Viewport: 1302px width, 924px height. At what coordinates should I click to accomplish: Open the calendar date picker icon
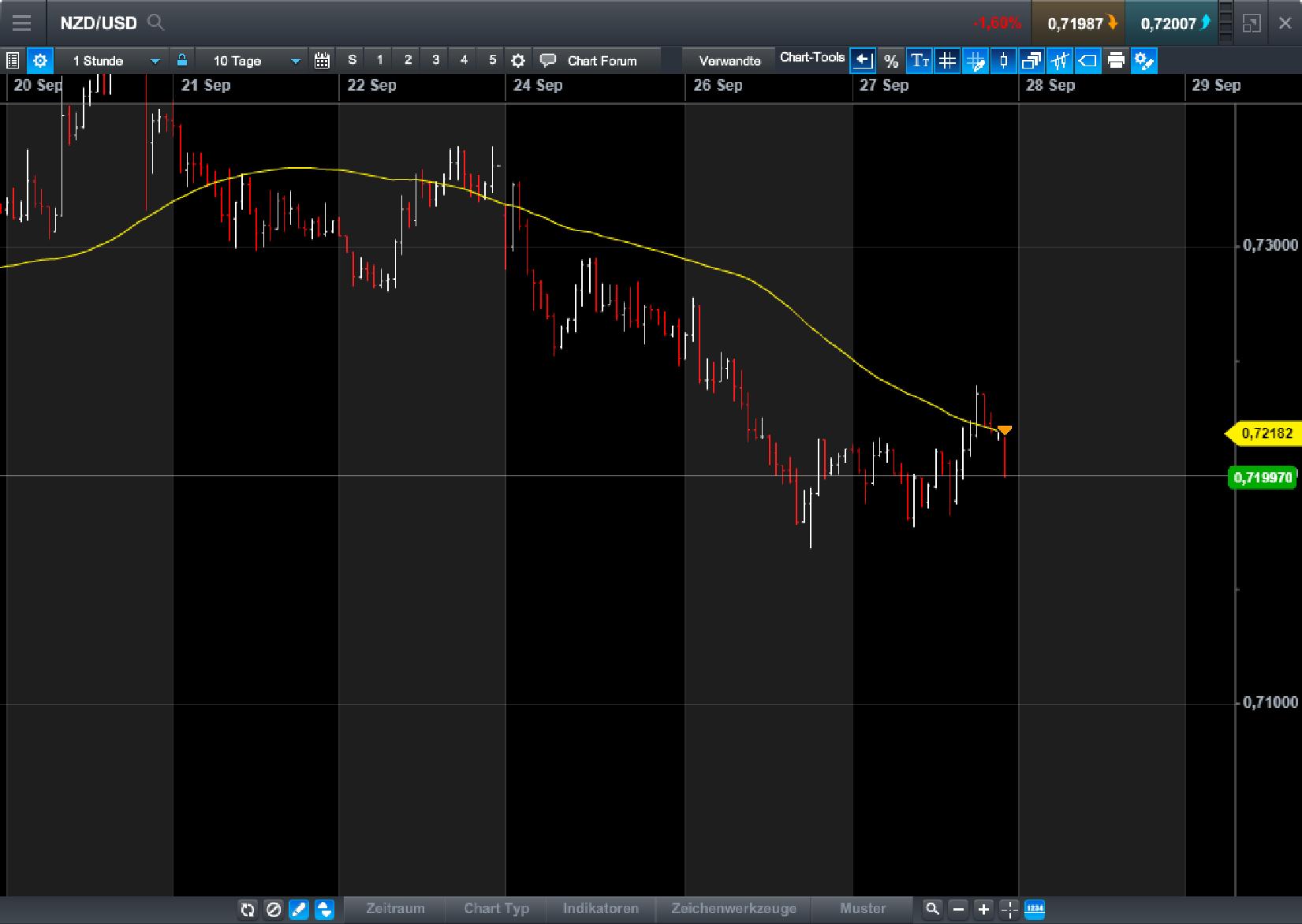(x=322, y=60)
